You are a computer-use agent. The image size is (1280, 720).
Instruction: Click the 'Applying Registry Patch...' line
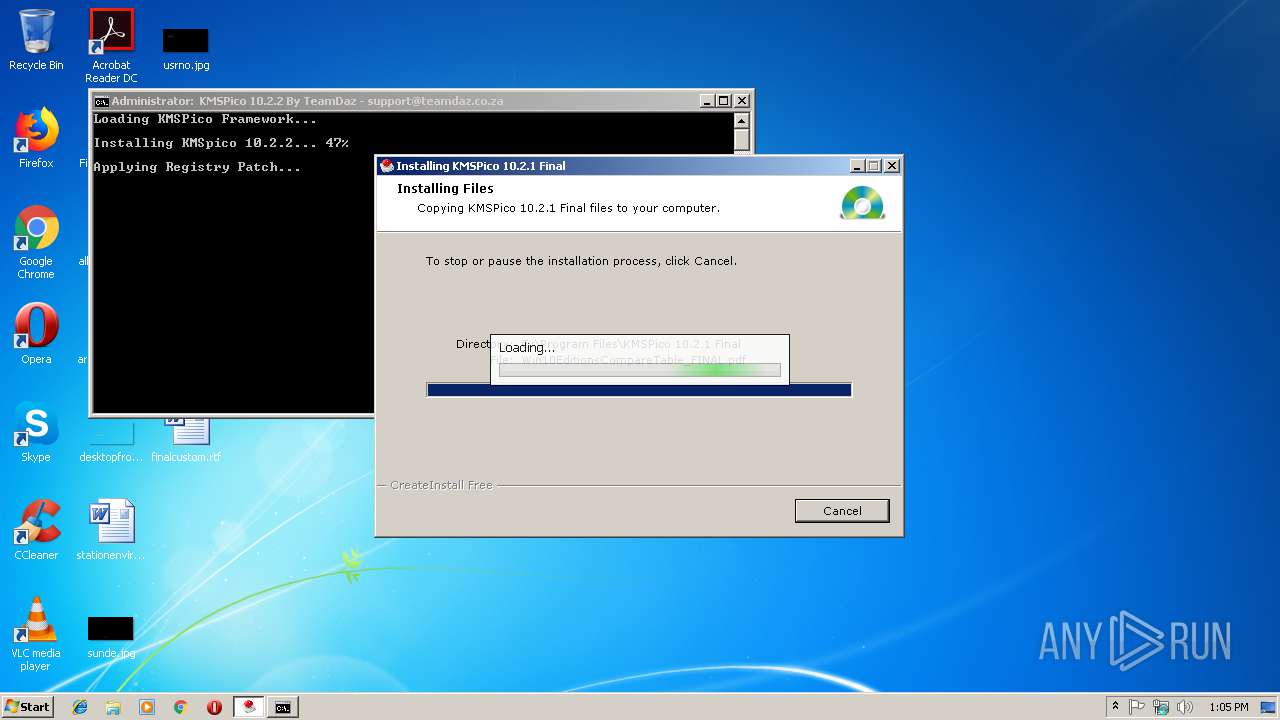click(x=197, y=167)
